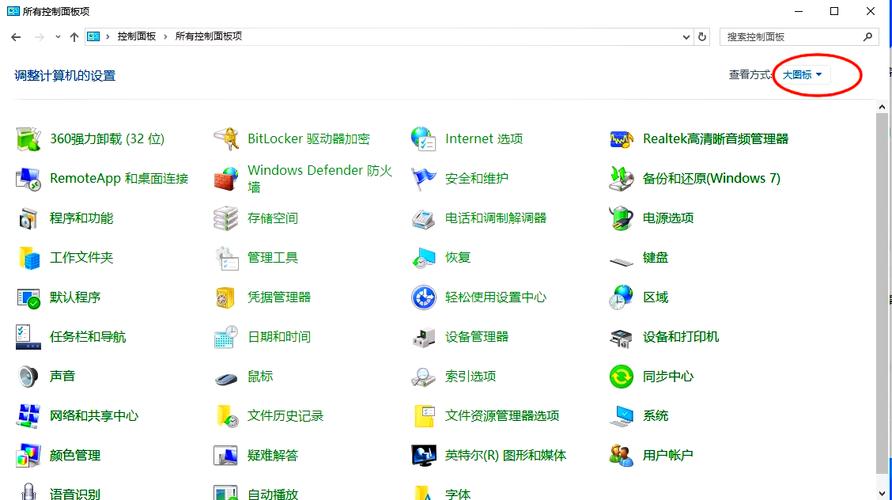Expand chevron before 控制面板 breadcrumb

point(108,37)
